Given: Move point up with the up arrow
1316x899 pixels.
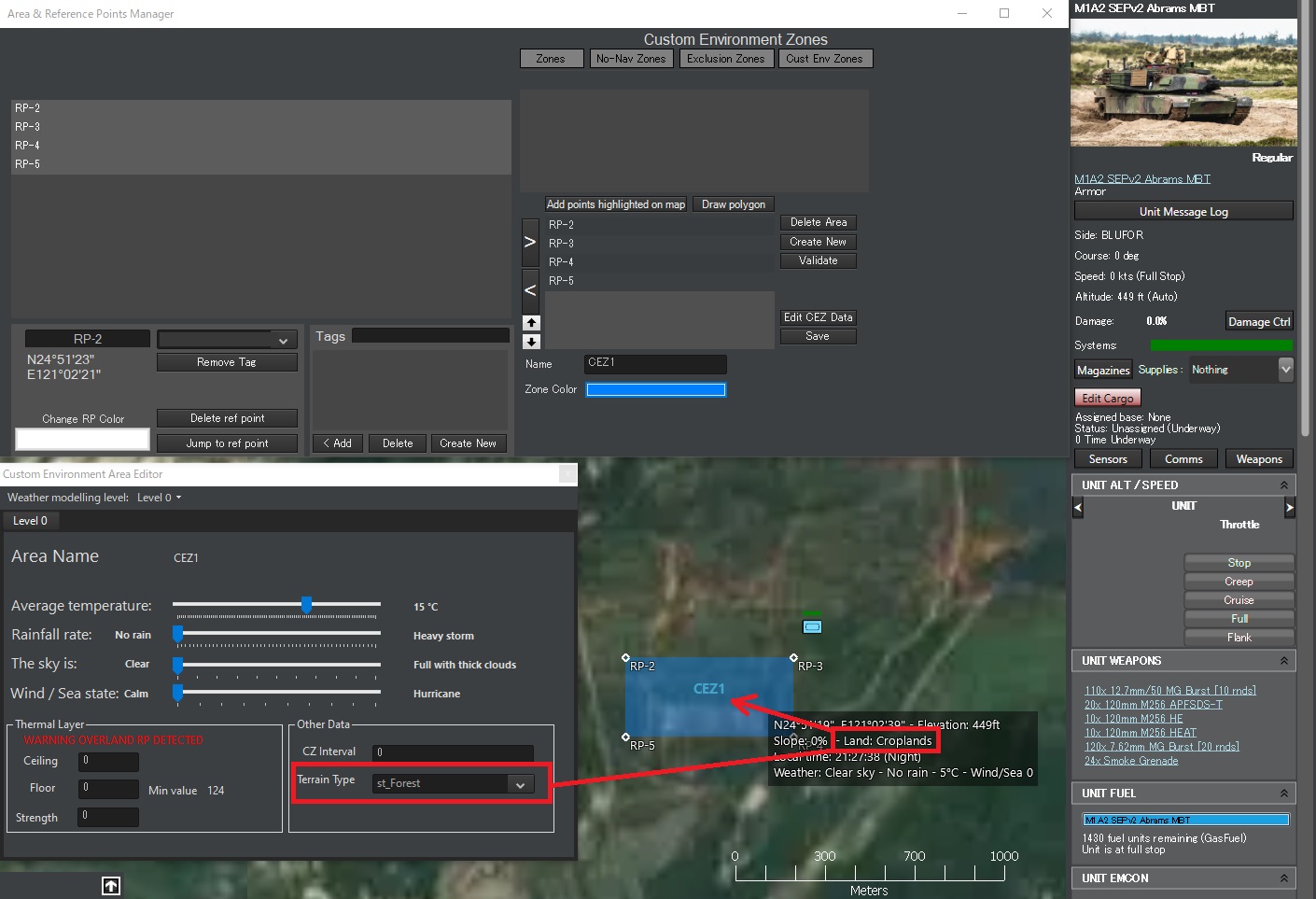Looking at the screenshot, I should [x=531, y=322].
